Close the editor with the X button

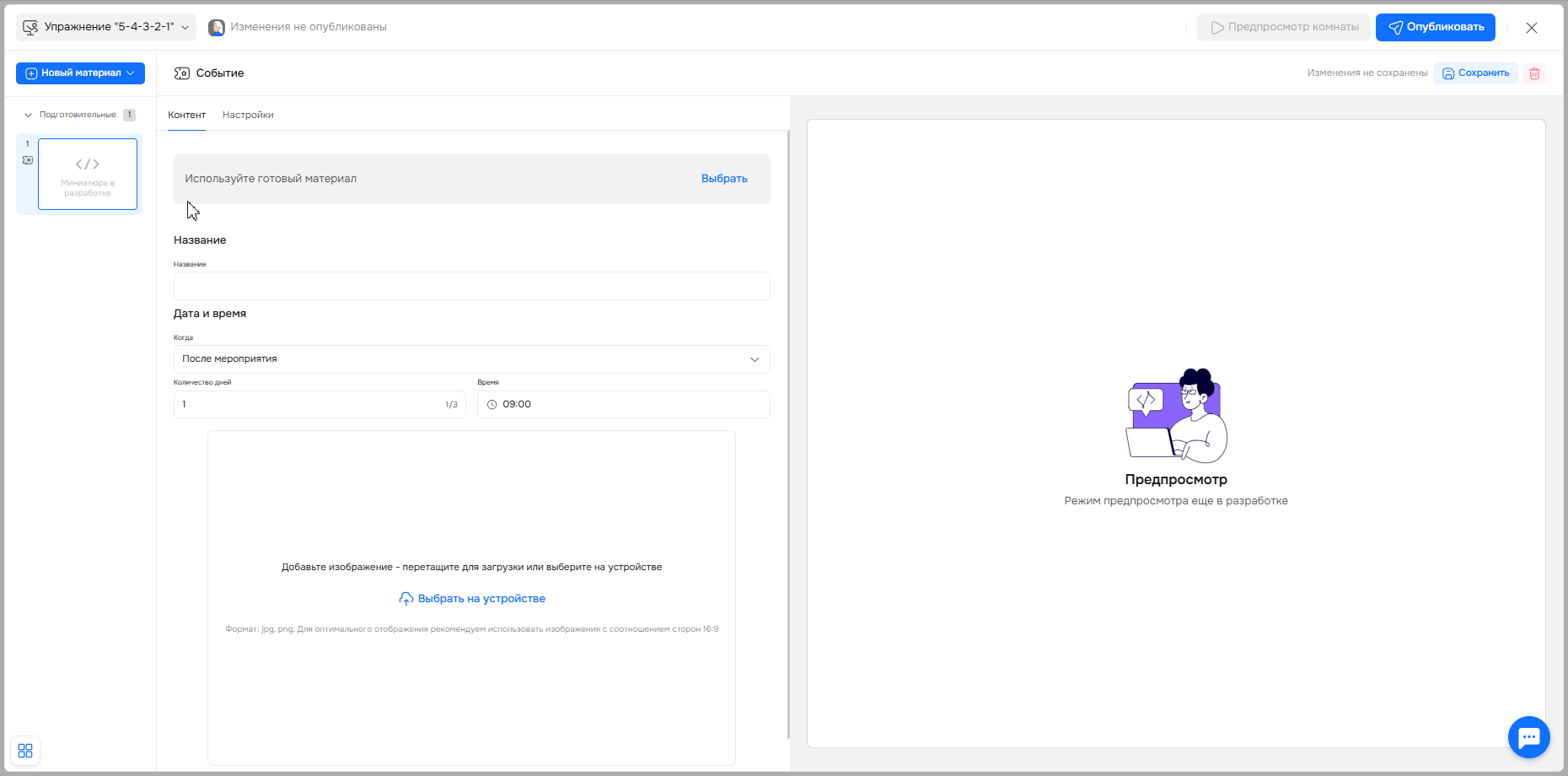[x=1532, y=28]
